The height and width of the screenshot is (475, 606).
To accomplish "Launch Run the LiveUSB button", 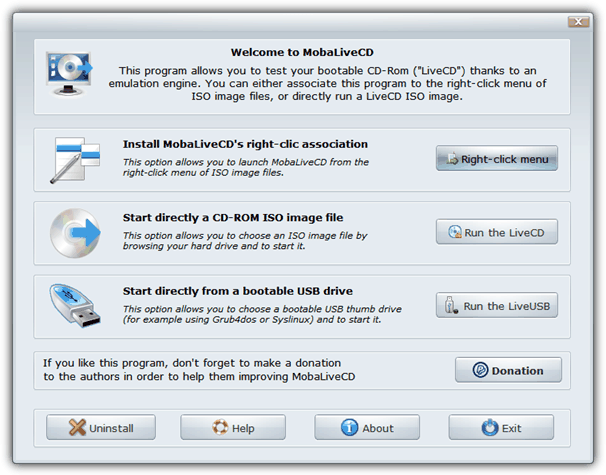I will (x=497, y=305).
